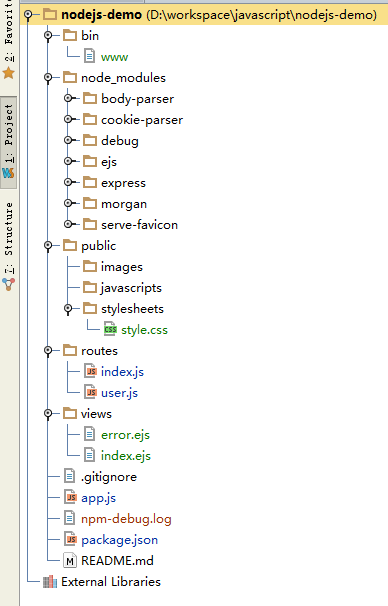The height and width of the screenshot is (606, 388).
Task: Collapse the routes folder node
Action: point(48,350)
